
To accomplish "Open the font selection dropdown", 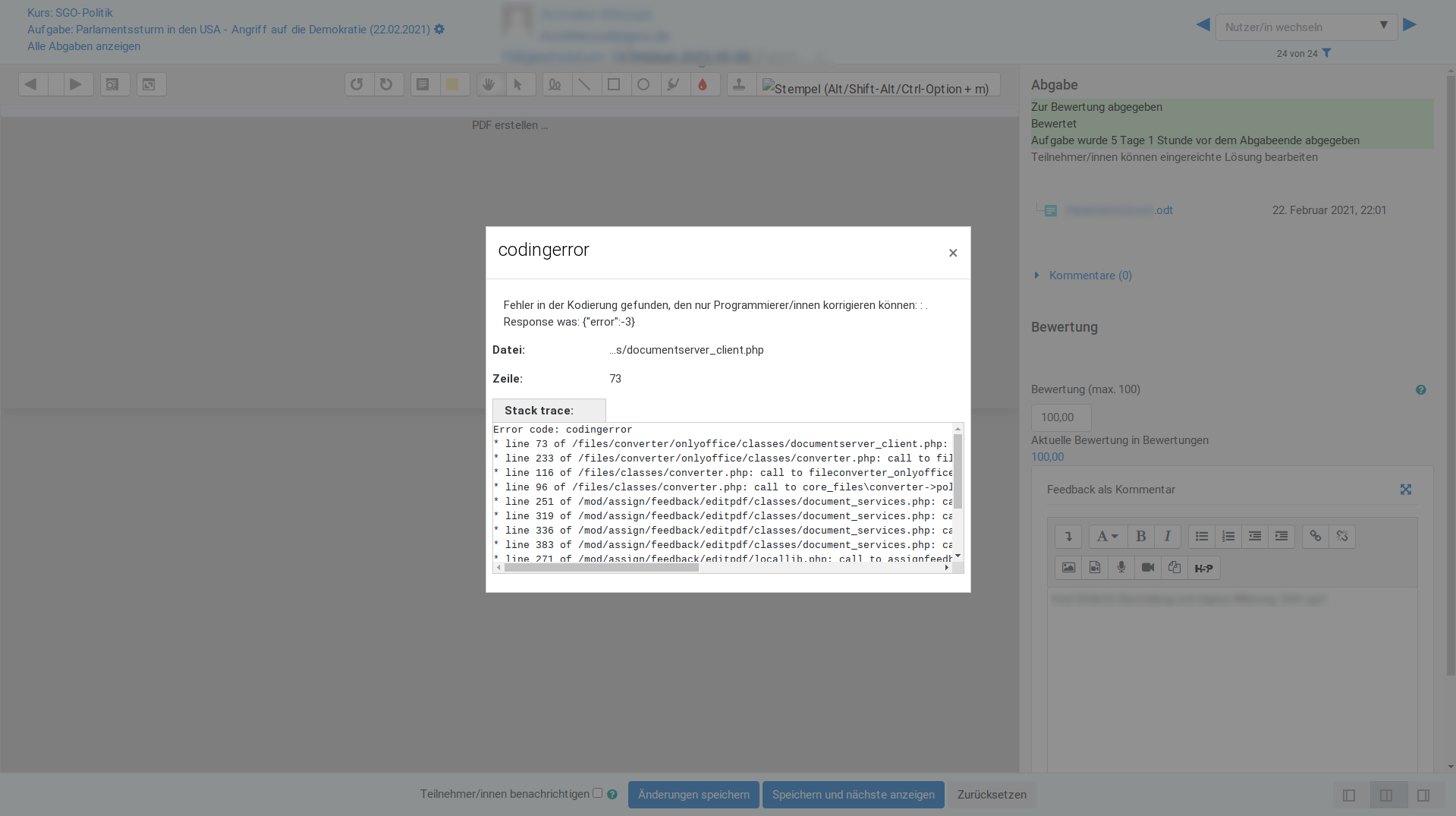I will coord(1107,536).
